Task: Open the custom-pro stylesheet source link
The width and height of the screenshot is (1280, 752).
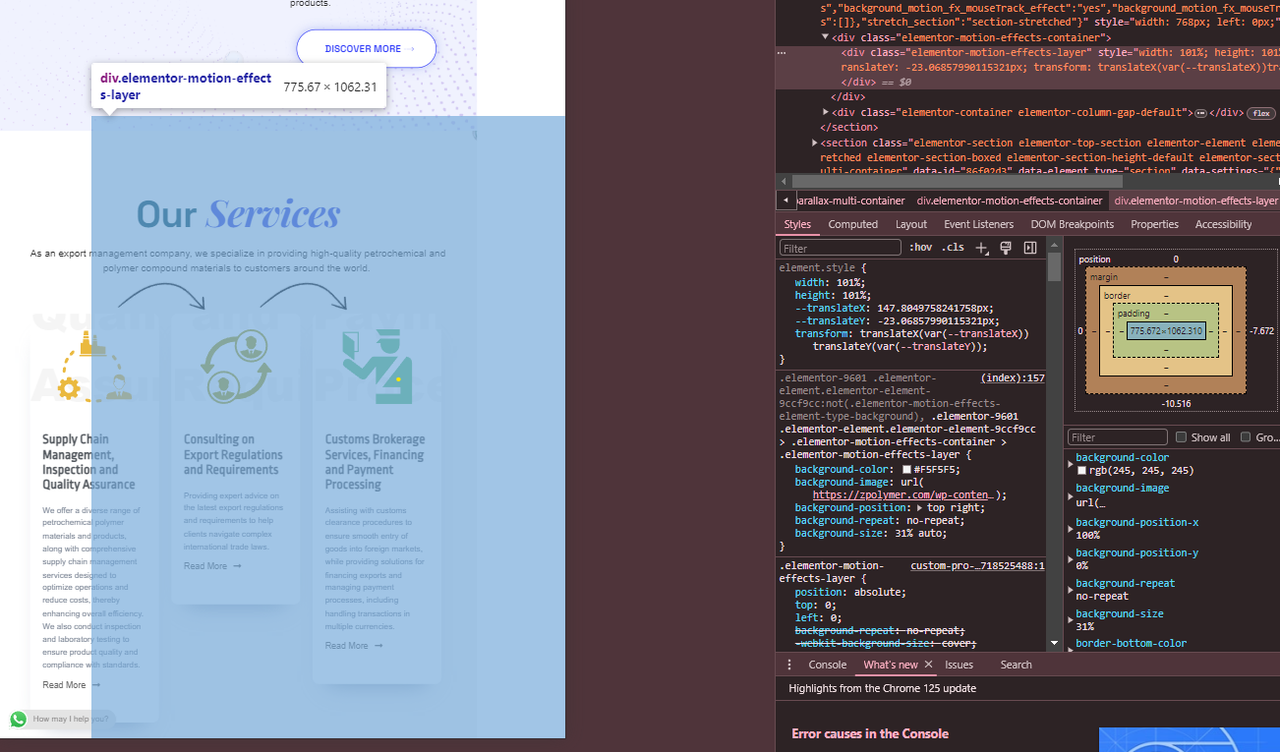Action: pyautogui.click(x=977, y=566)
